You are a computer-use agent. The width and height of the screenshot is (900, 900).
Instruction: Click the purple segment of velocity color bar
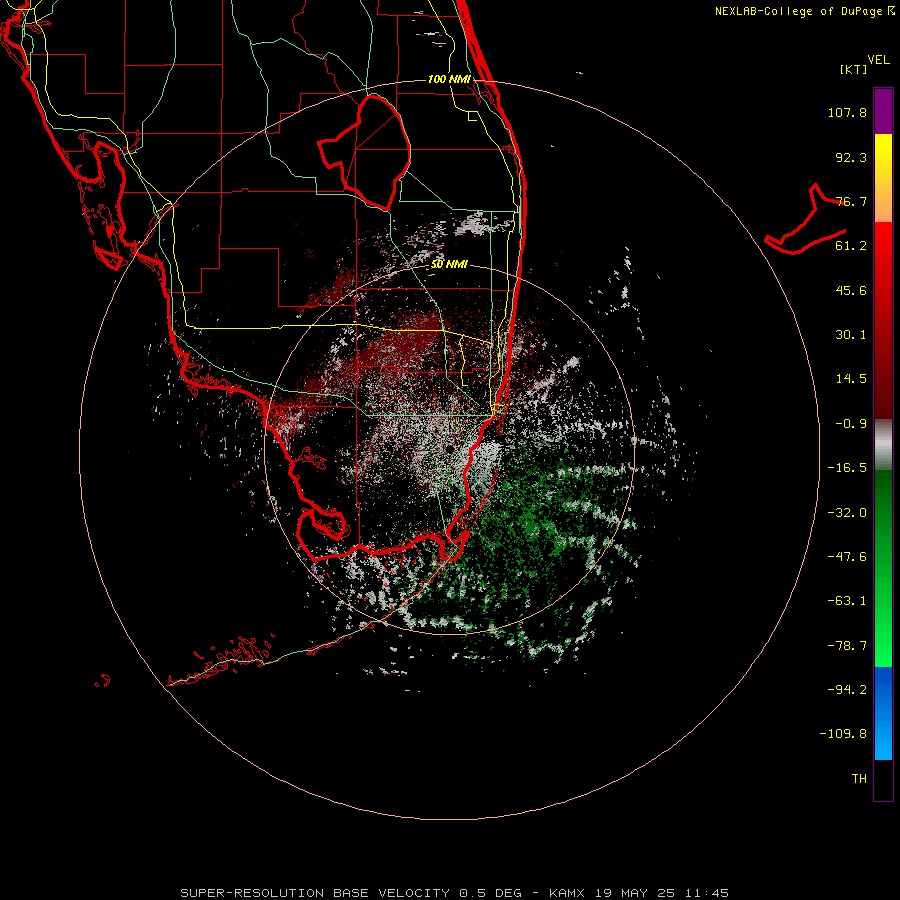[x=883, y=111]
